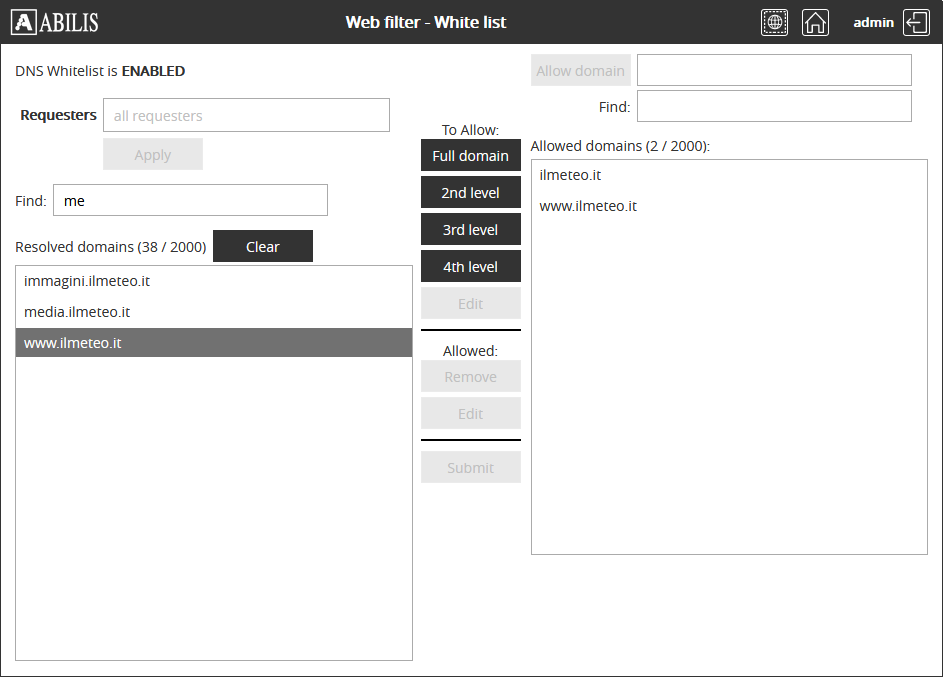Click the Requesters input field
943x677 pixels.
pos(246,115)
